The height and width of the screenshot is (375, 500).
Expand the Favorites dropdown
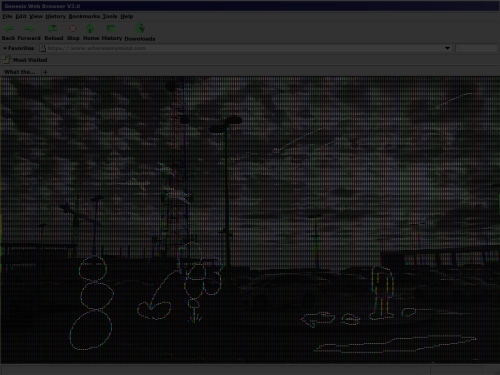click(x=19, y=48)
